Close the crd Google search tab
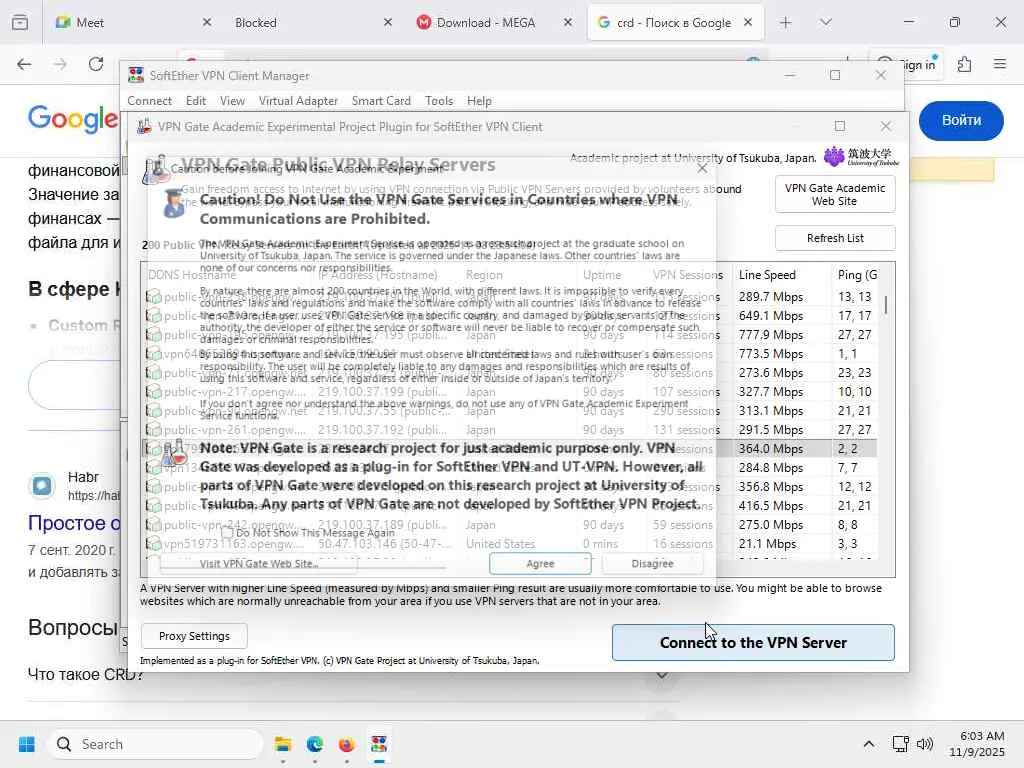The width and height of the screenshot is (1024, 768). 748,22
